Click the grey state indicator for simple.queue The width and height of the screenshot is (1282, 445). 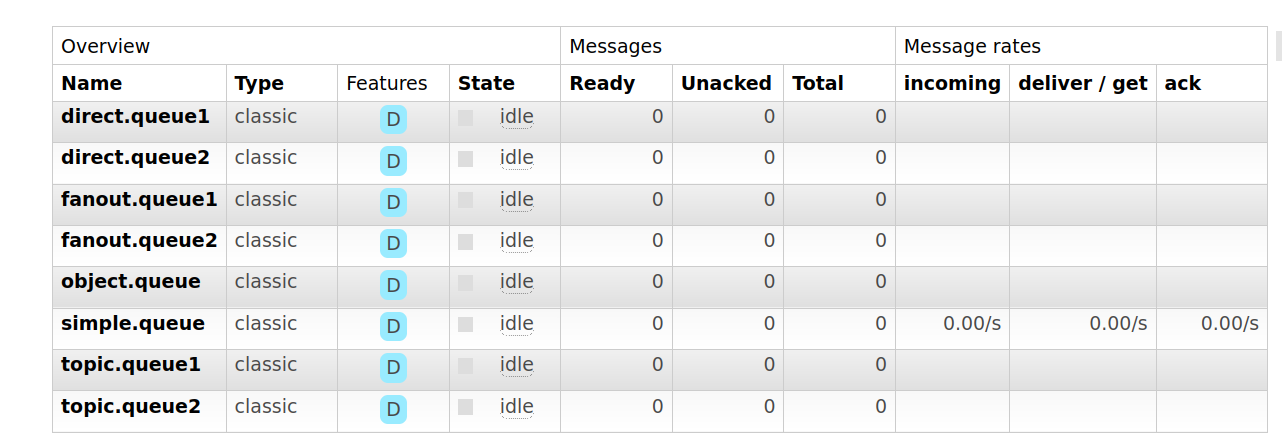point(465,324)
